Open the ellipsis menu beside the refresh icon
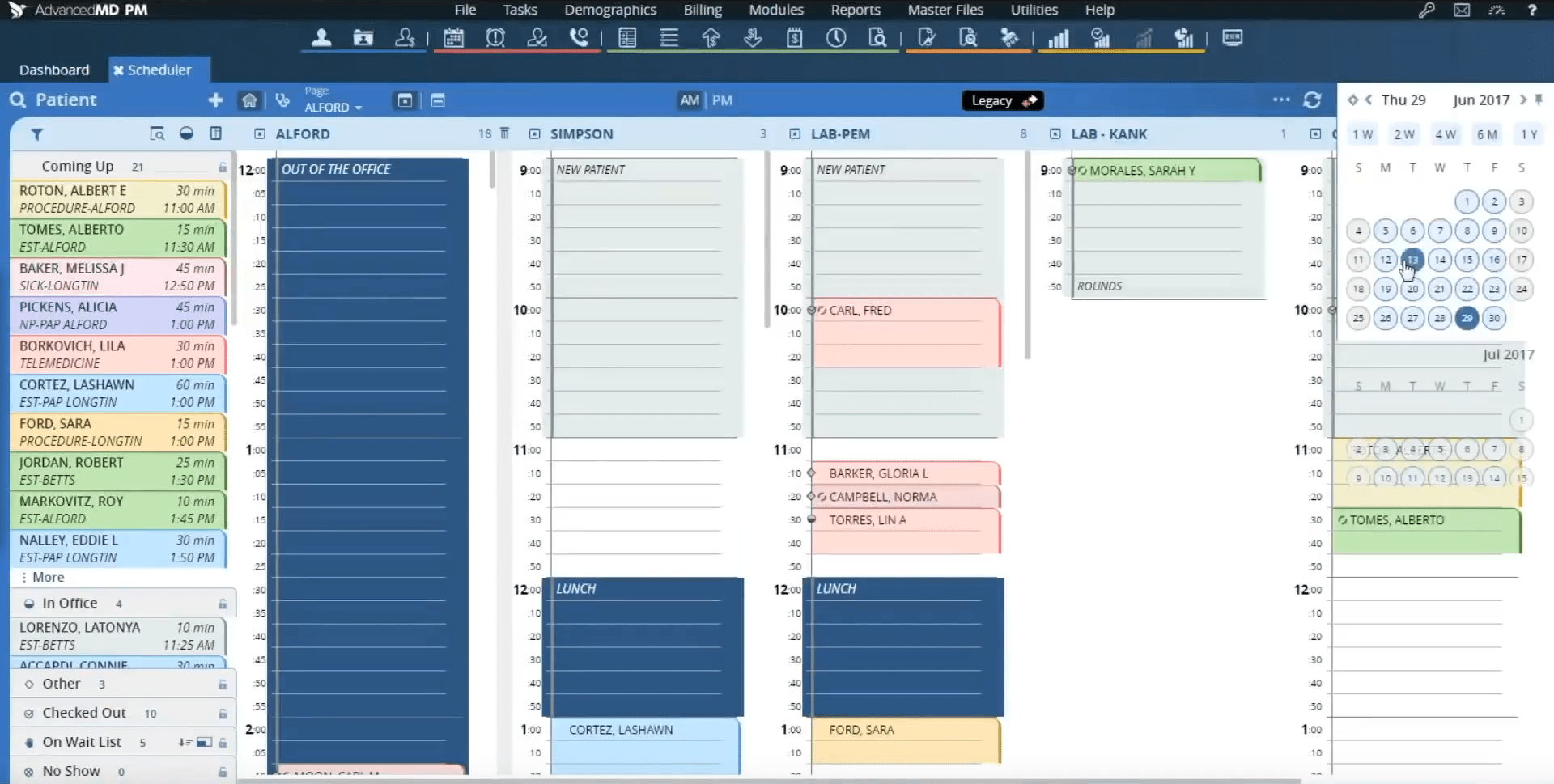 click(x=1282, y=100)
